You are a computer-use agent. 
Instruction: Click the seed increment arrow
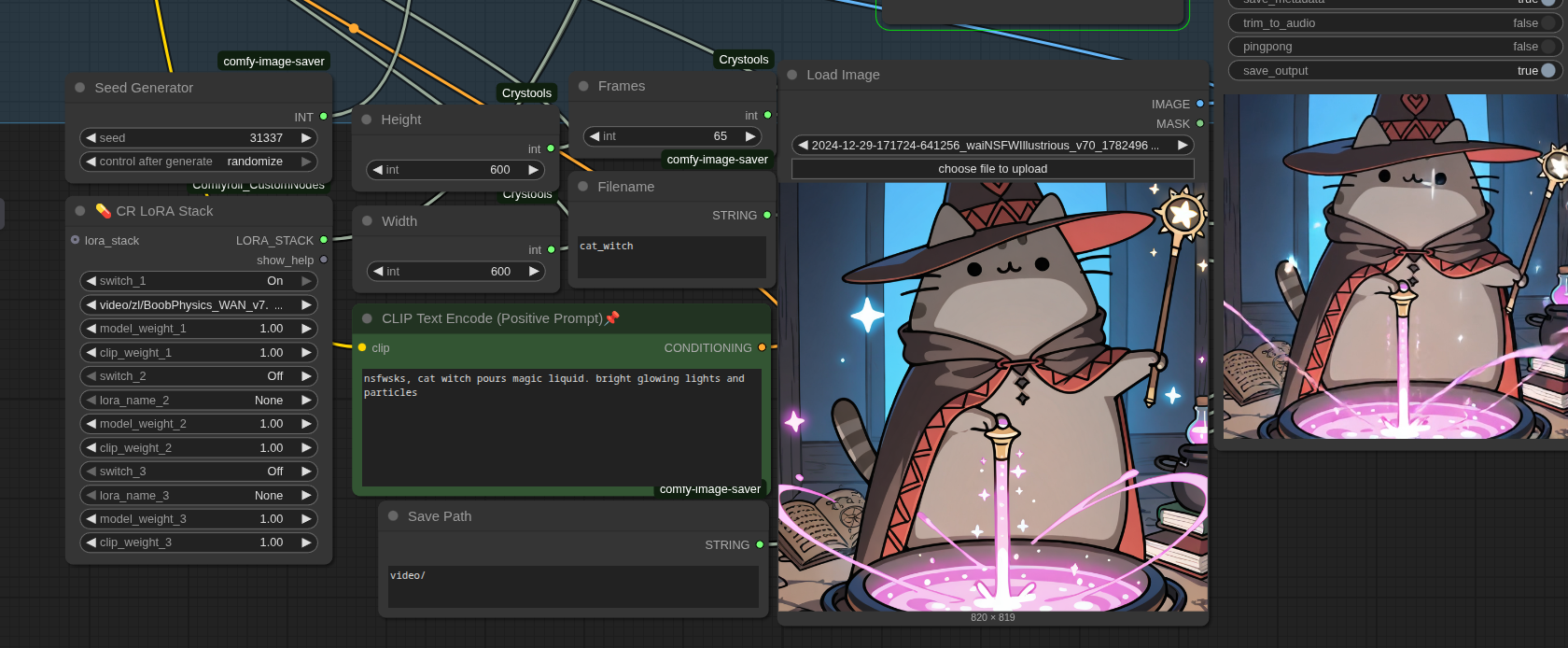(305, 138)
